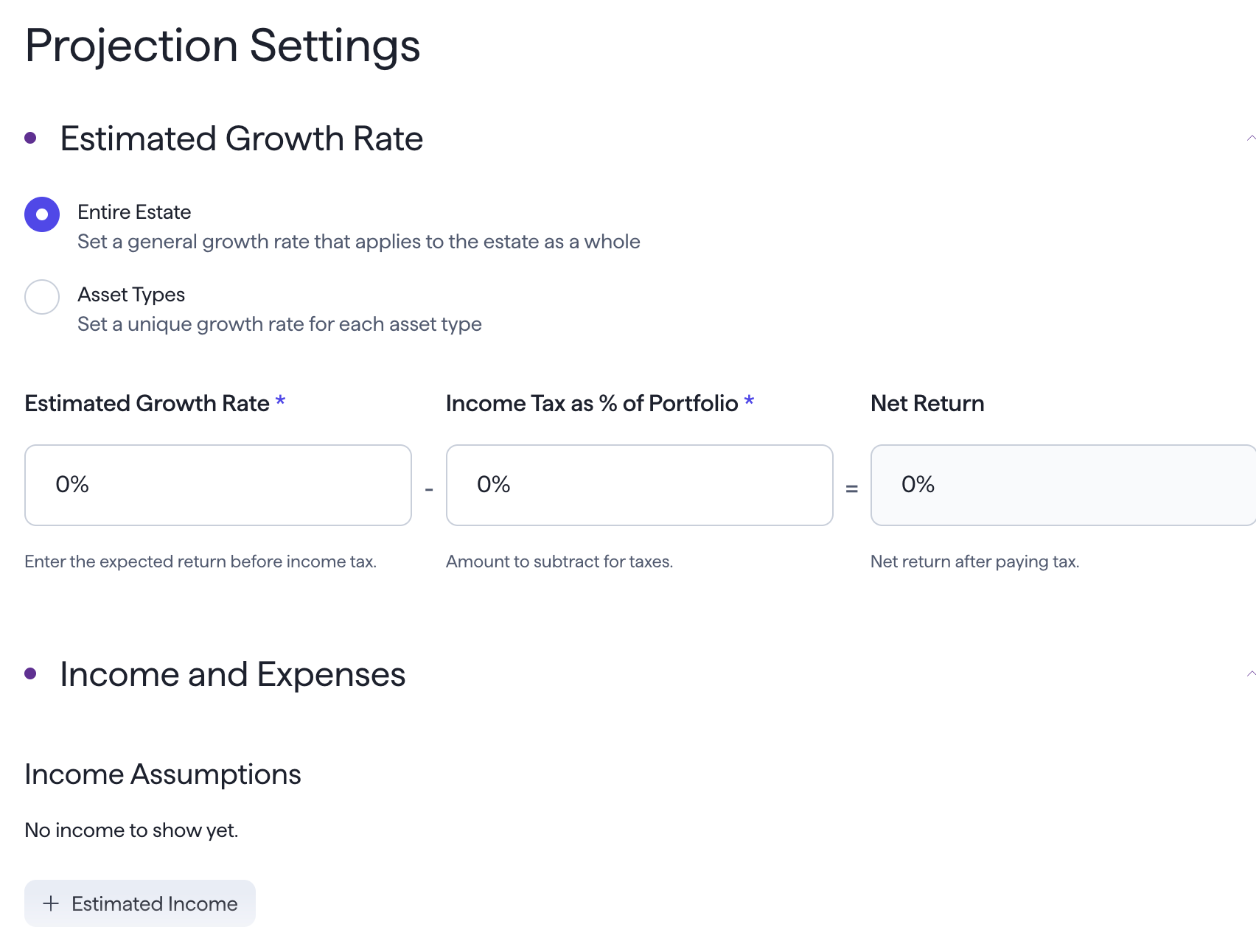Click purple bullet beside Income and Expenses heading
The height and width of the screenshot is (952, 1256).
[x=30, y=673]
